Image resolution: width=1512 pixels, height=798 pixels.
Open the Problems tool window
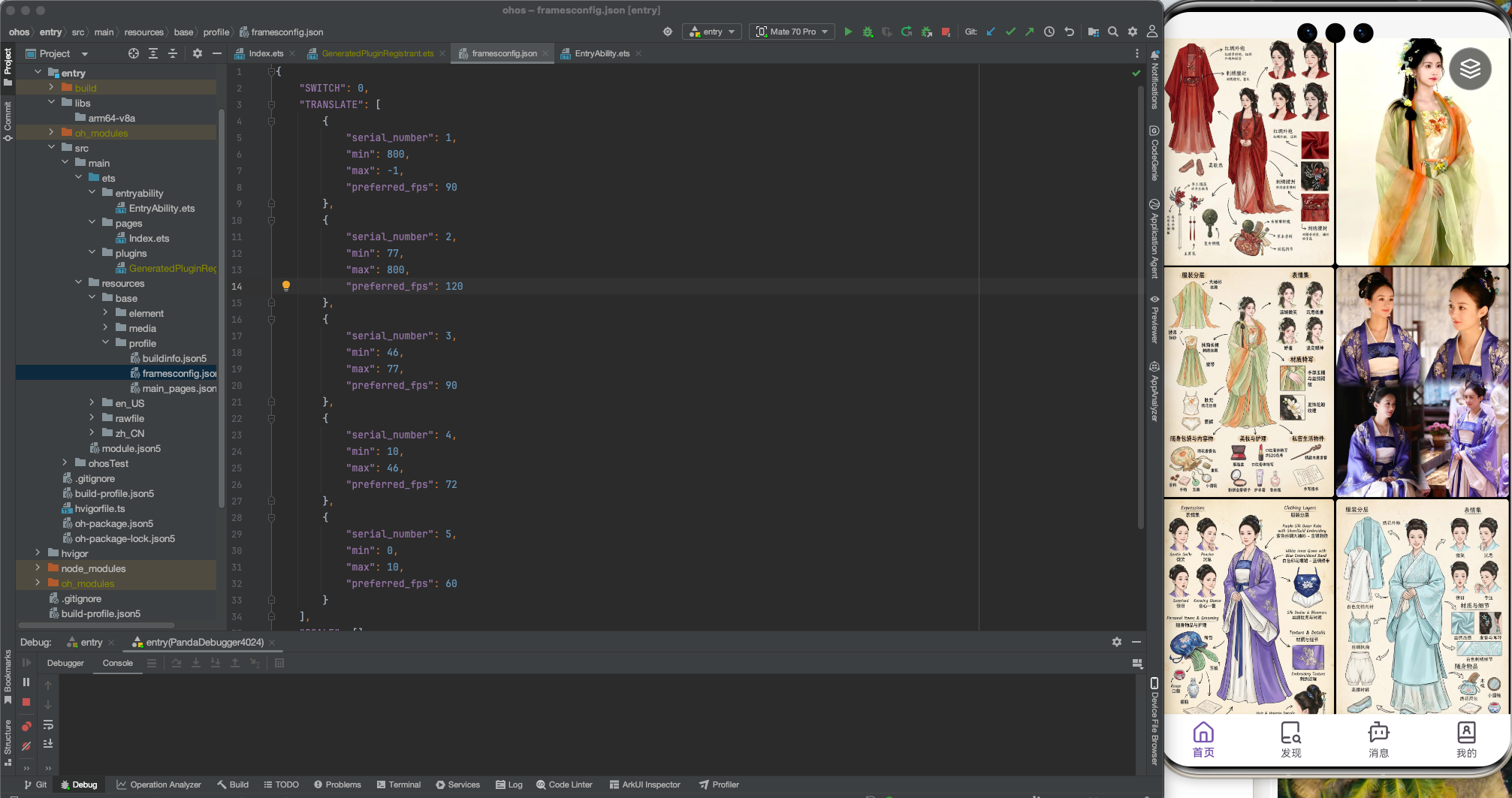pyautogui.click(x=337, y=784)
